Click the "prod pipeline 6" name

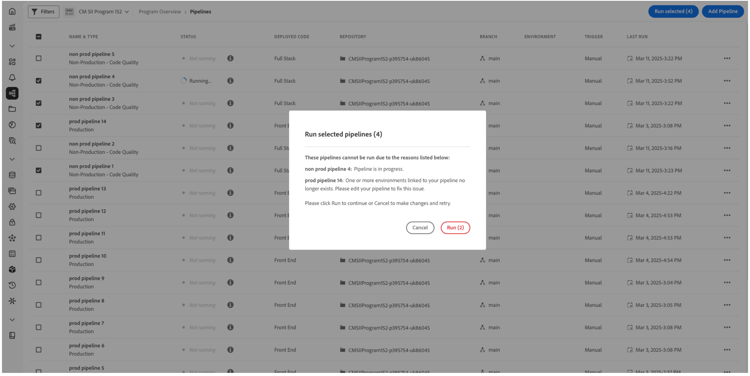pyautogui.click(x=86, y=345)
